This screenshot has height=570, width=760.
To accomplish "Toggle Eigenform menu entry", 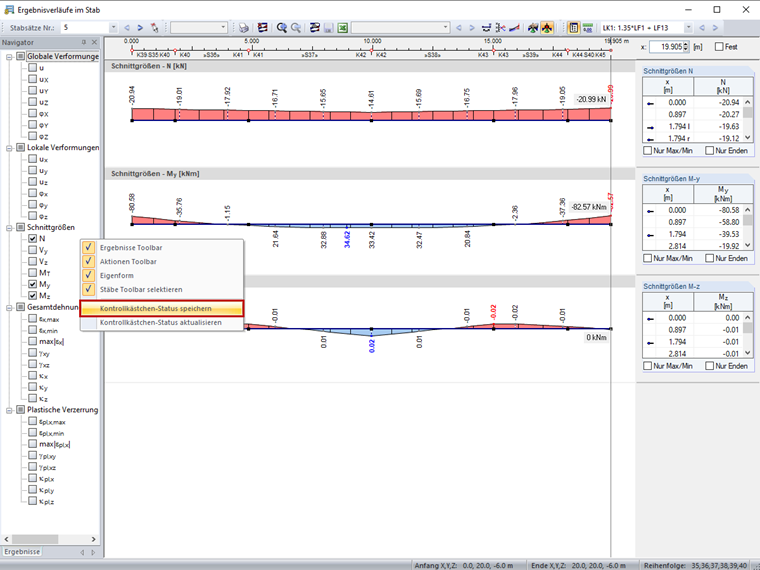I will [x=162, y=275].
